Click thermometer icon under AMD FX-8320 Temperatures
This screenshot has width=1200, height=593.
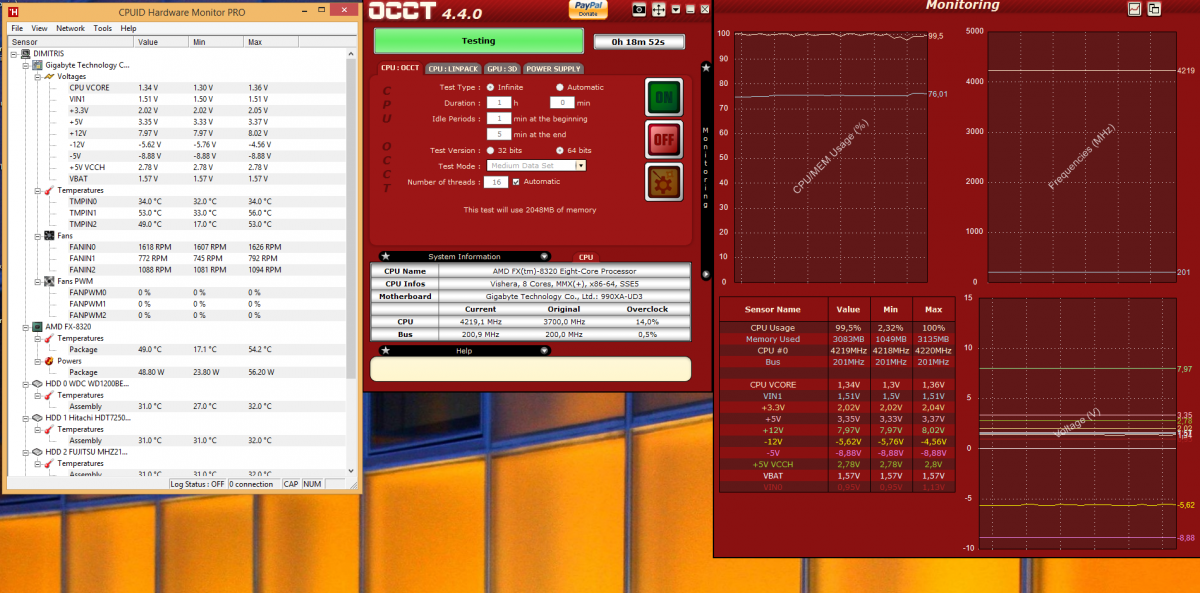(49, 338)
